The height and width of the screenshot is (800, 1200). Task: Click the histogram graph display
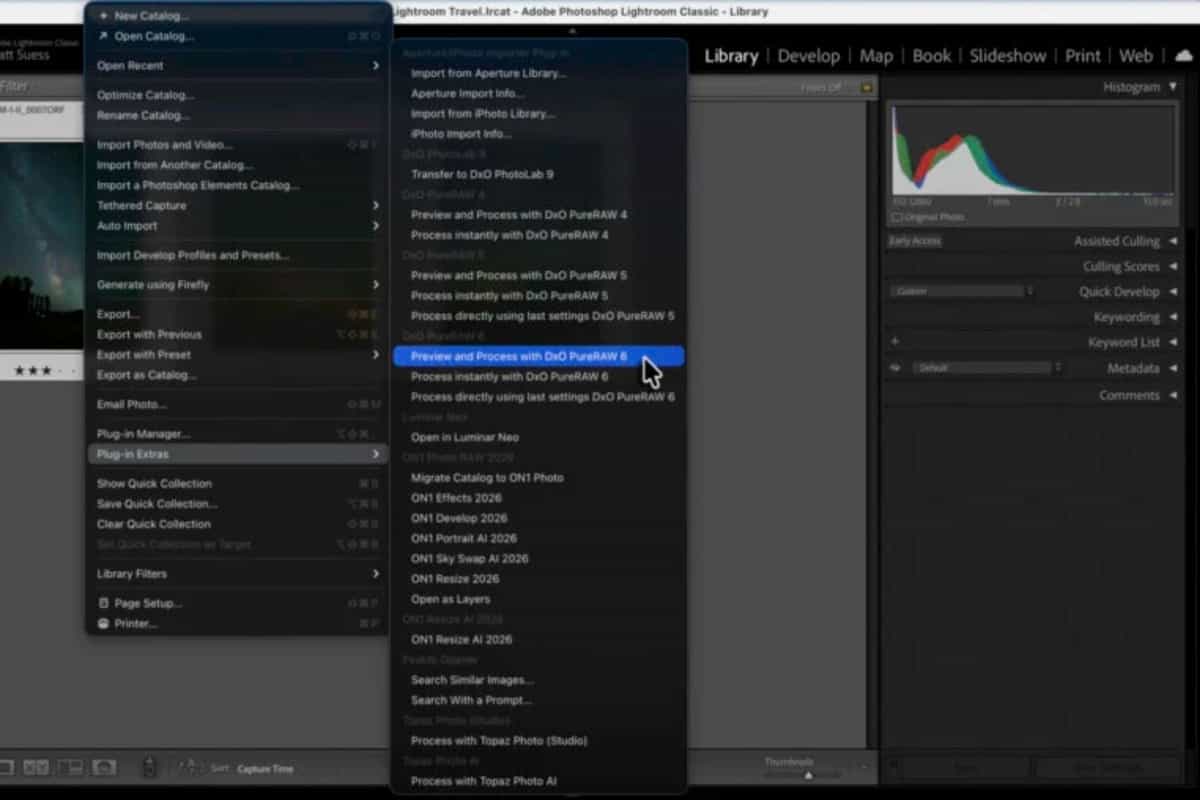pyautogui.click(x=1034, y=150)
